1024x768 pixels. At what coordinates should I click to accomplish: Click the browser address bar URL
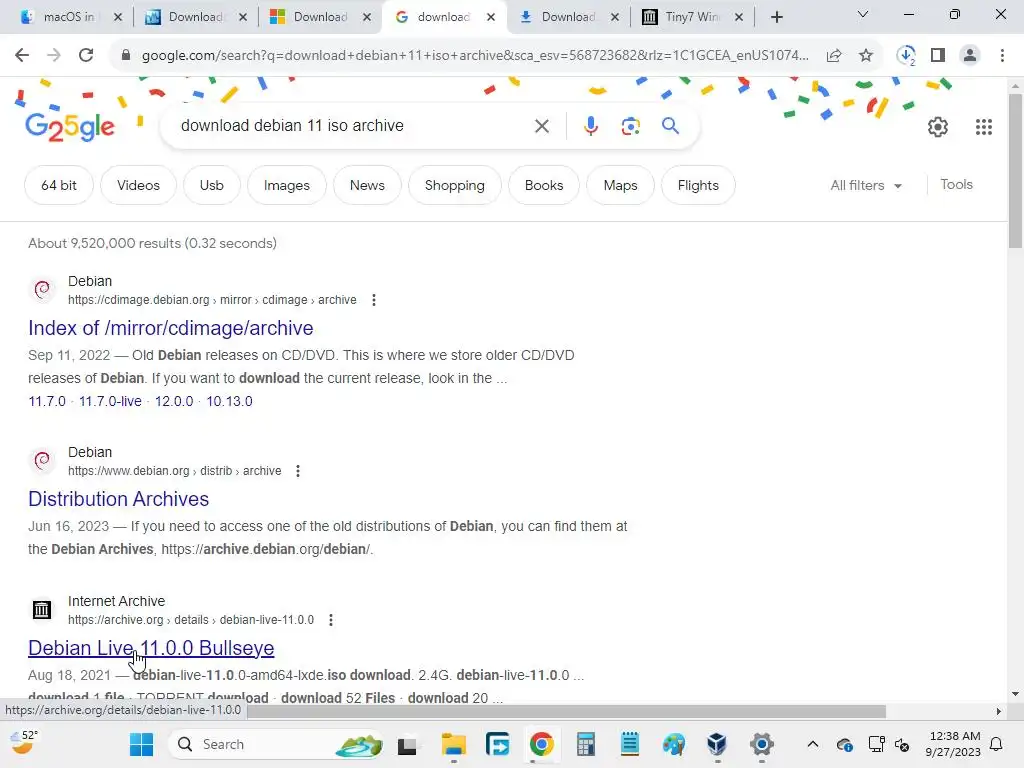(475, 56)
